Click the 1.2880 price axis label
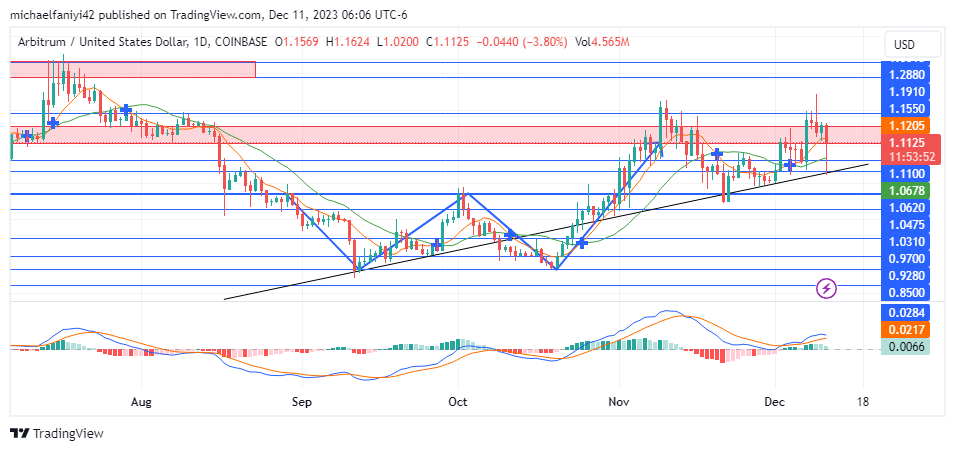This screenshot has height=451, width=955. pos(907,76)
